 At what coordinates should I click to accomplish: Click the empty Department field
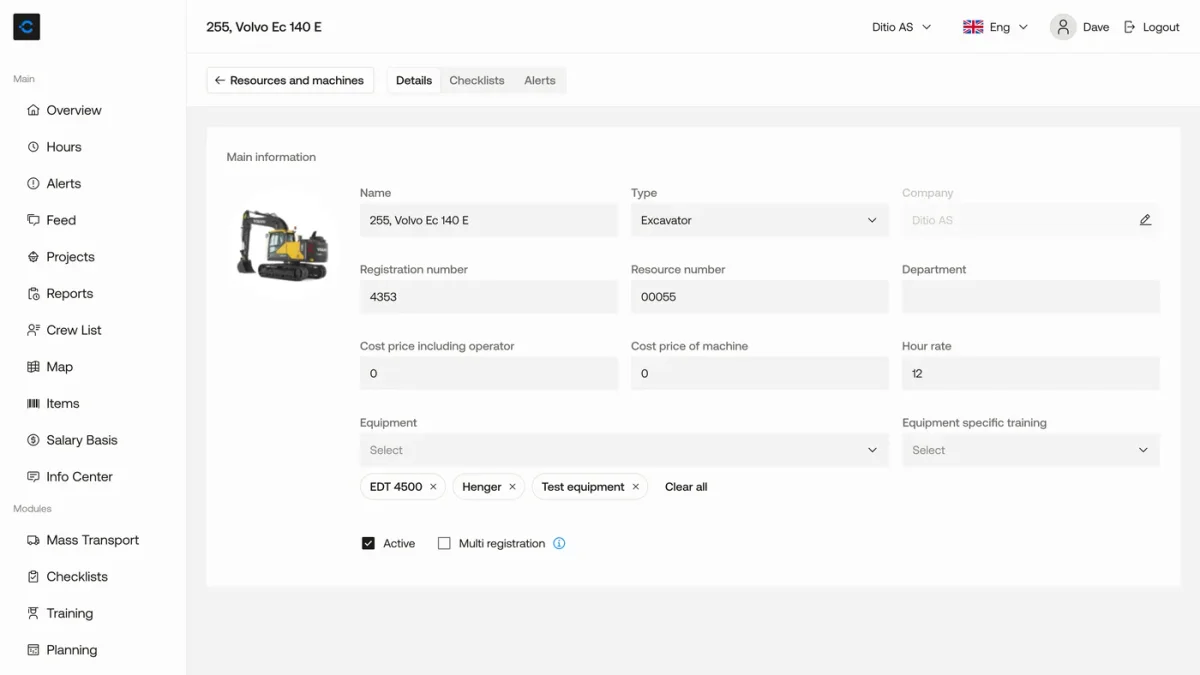pyautogui.click(x=1031, y=297)
